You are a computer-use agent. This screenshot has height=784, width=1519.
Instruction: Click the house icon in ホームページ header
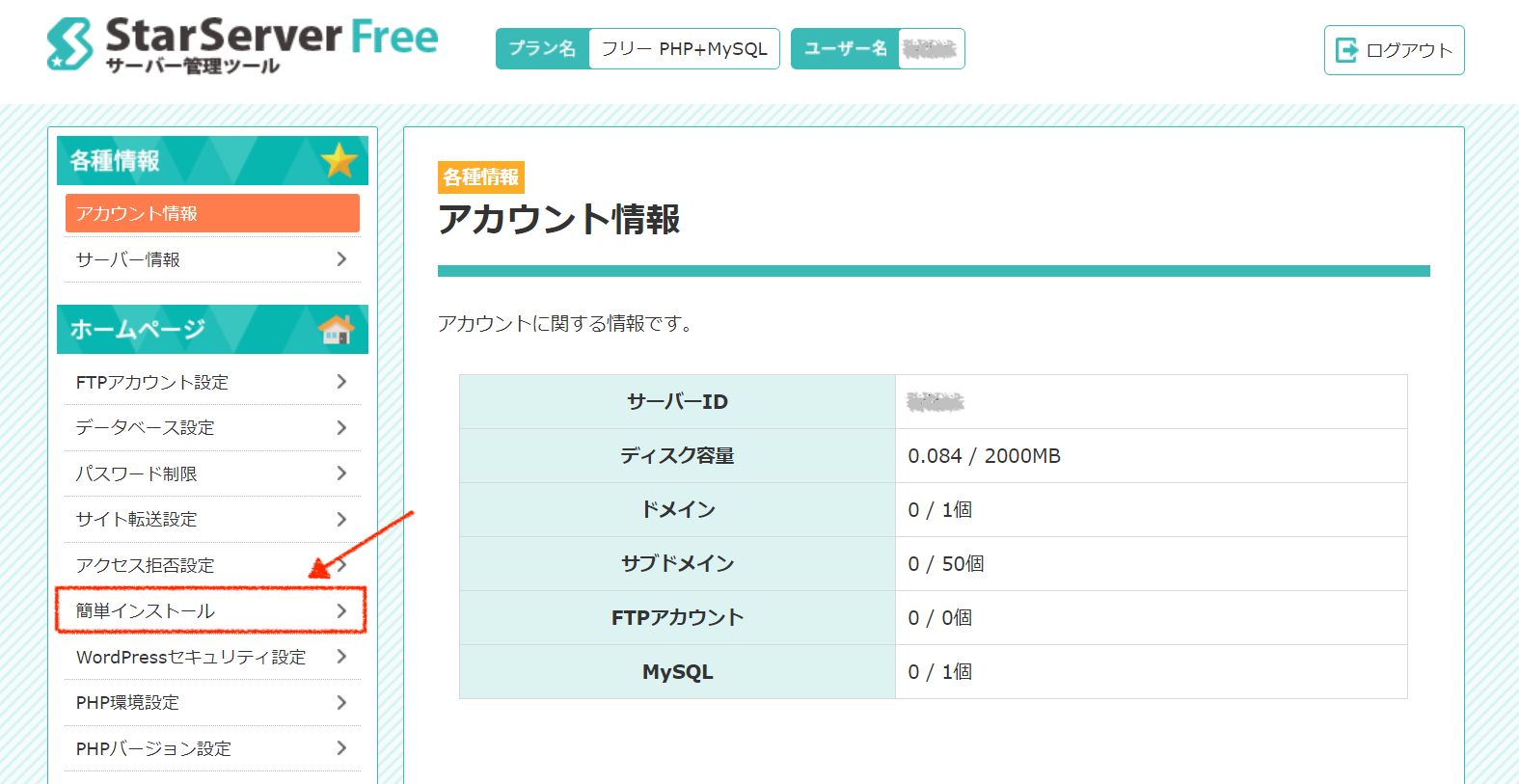[x=337, y=330]
